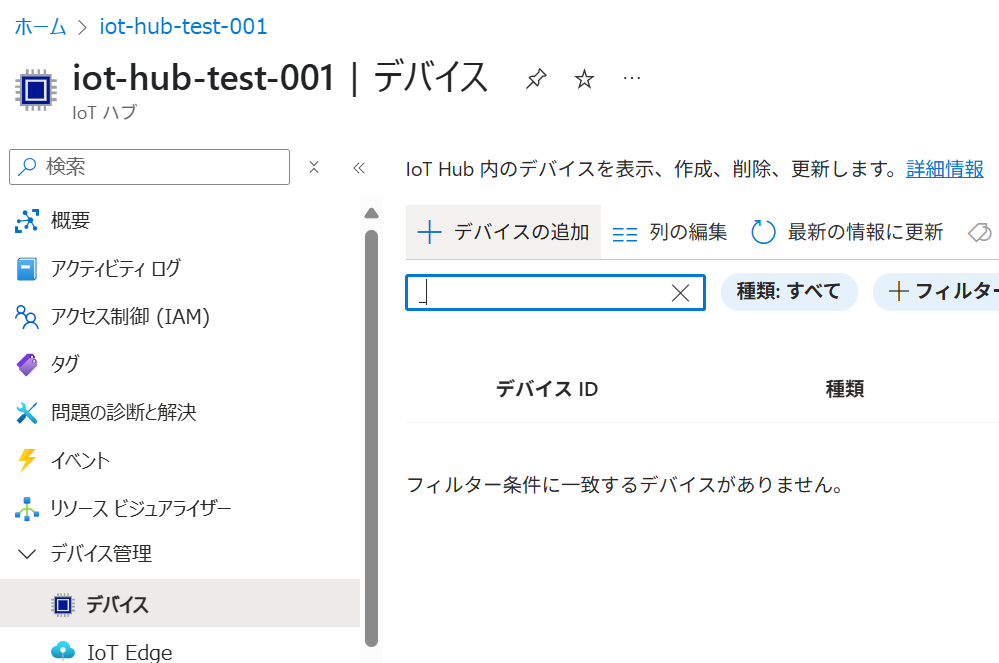Screen dimensions: 999x663
Task: Click the デバイス chip icon in sidebar
Action: point(62,604)
